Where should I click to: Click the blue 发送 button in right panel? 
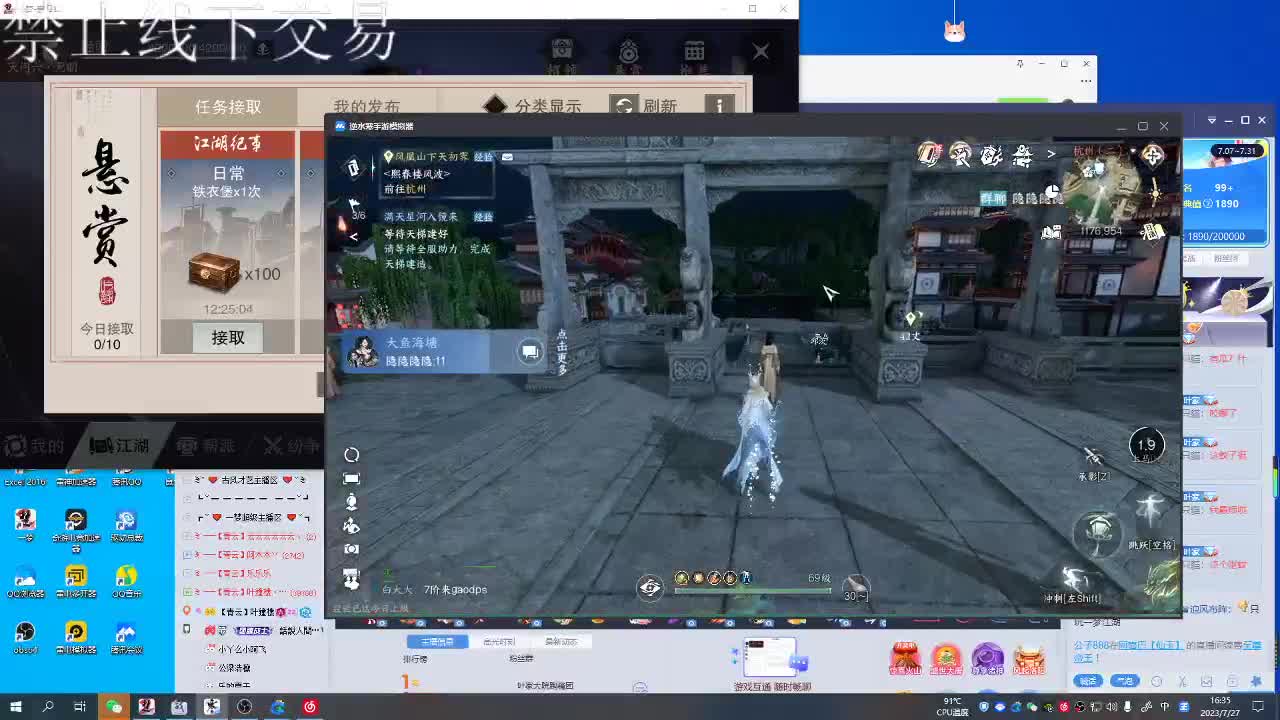[1088, 681]
